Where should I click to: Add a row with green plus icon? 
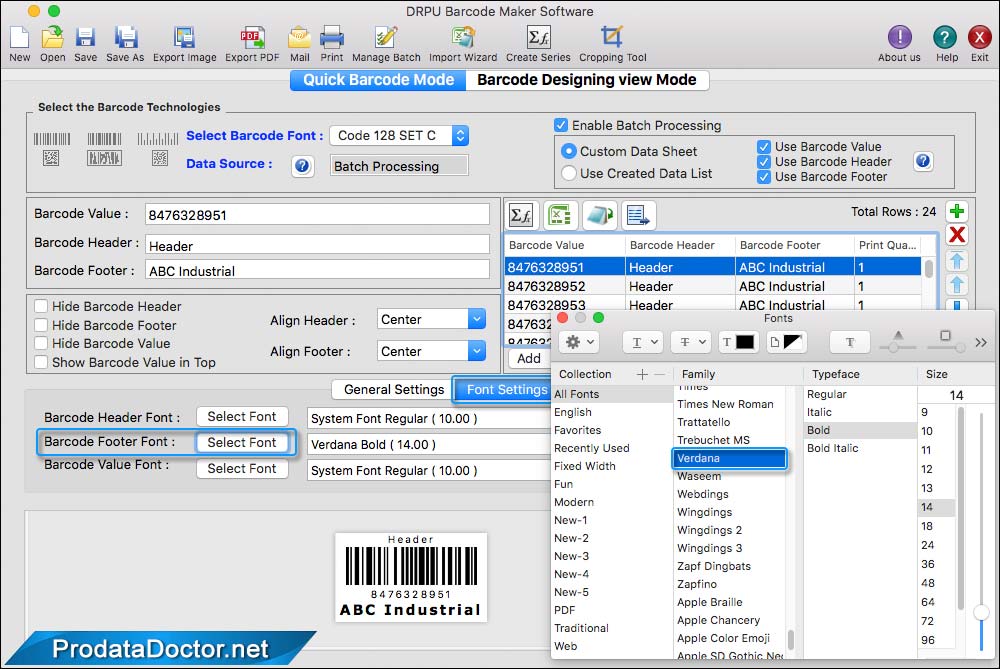coord(957,211)
